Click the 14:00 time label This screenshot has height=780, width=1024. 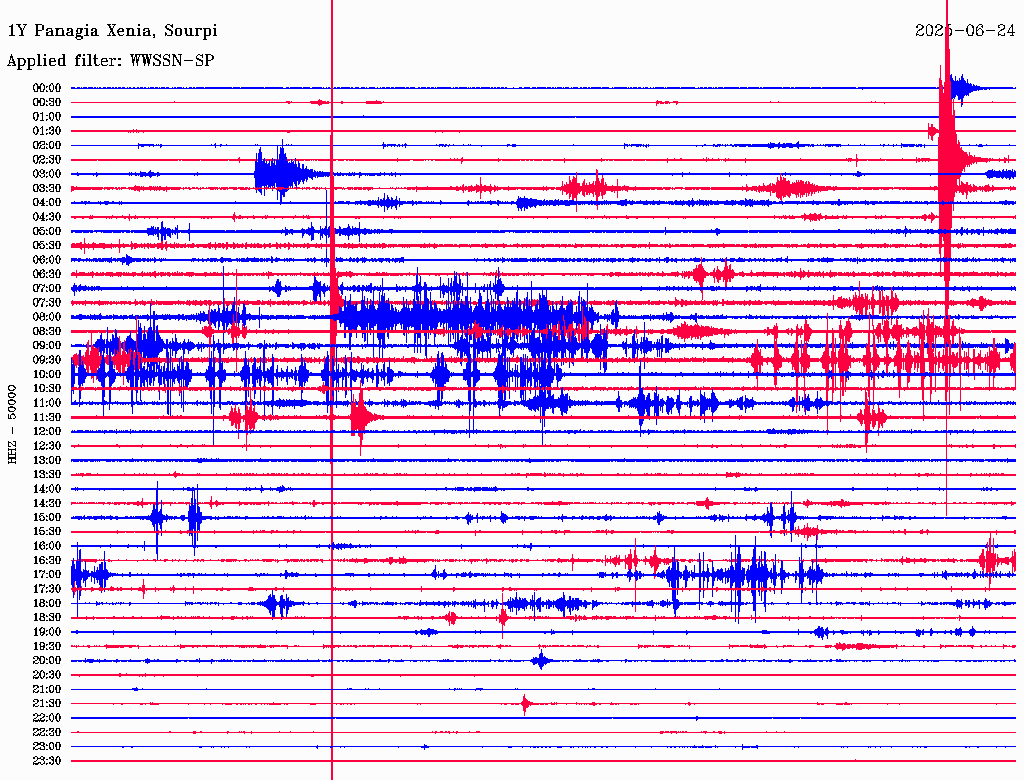(47, 489)
